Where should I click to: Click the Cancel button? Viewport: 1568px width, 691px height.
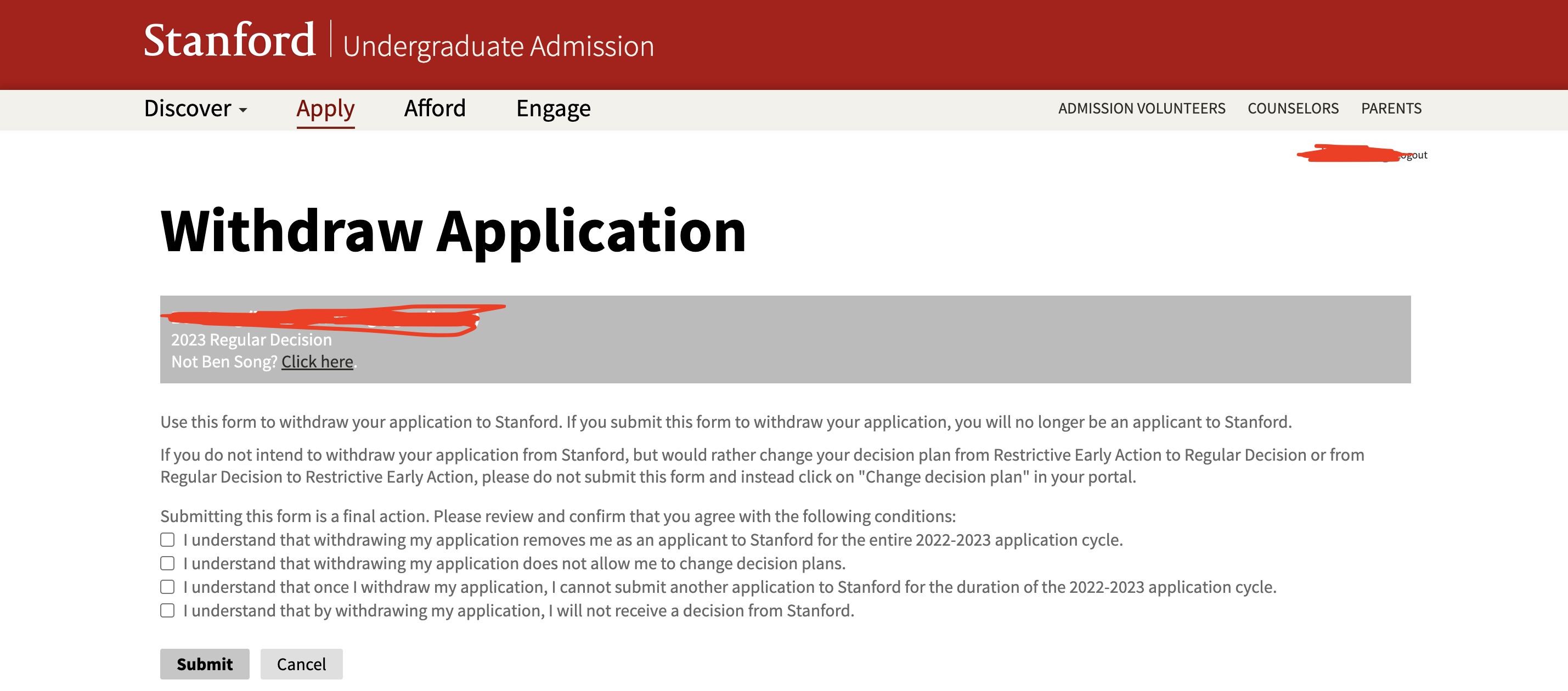pos(301,664)
